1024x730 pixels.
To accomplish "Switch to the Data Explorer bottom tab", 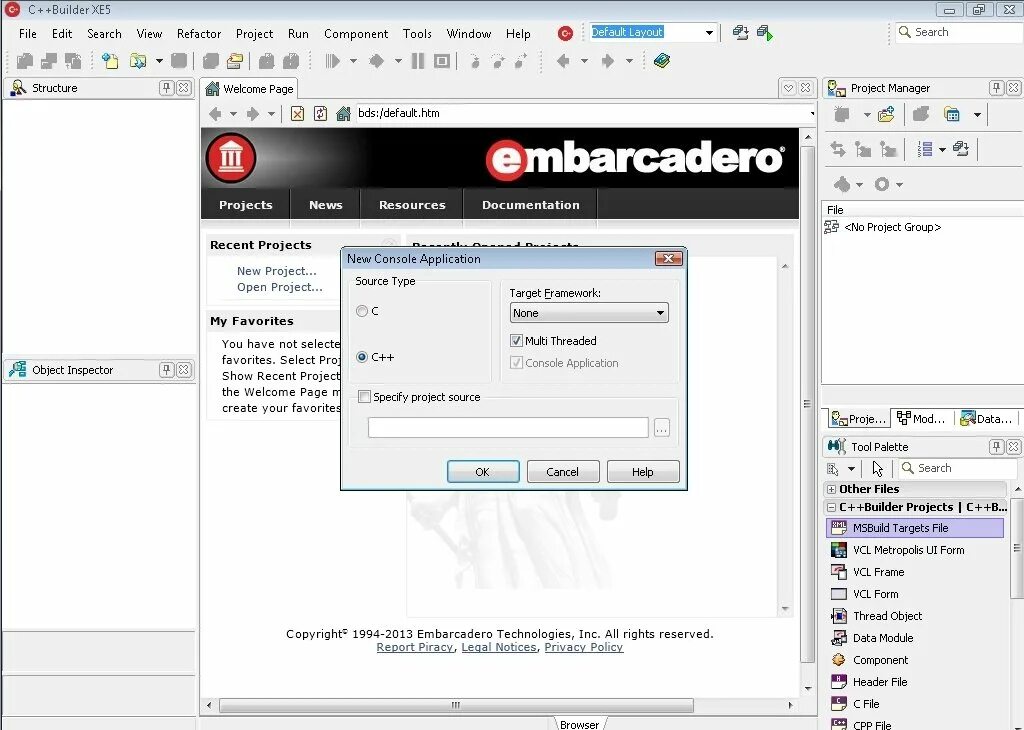I will (986, 419).
